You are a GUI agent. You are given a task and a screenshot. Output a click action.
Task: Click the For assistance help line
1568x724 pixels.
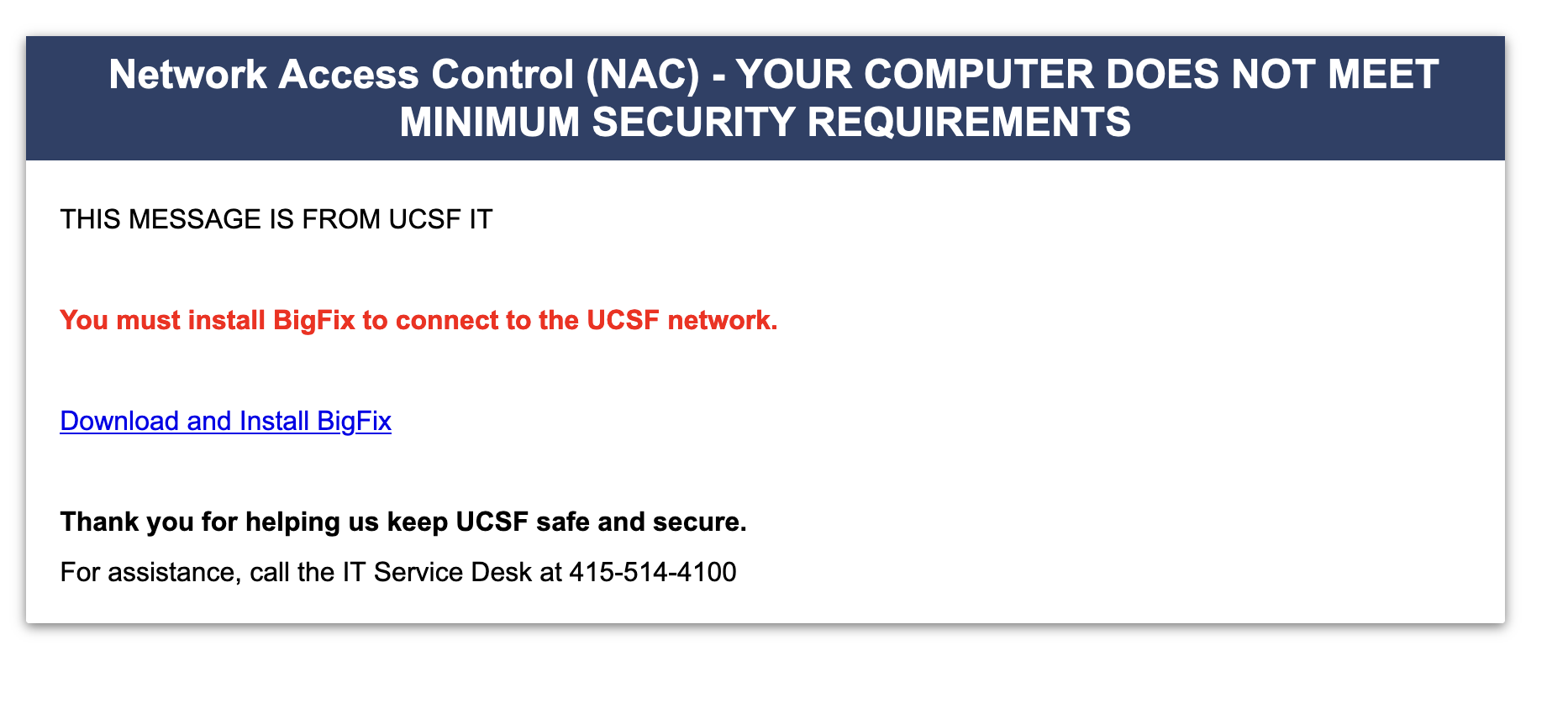click(397, 572)
